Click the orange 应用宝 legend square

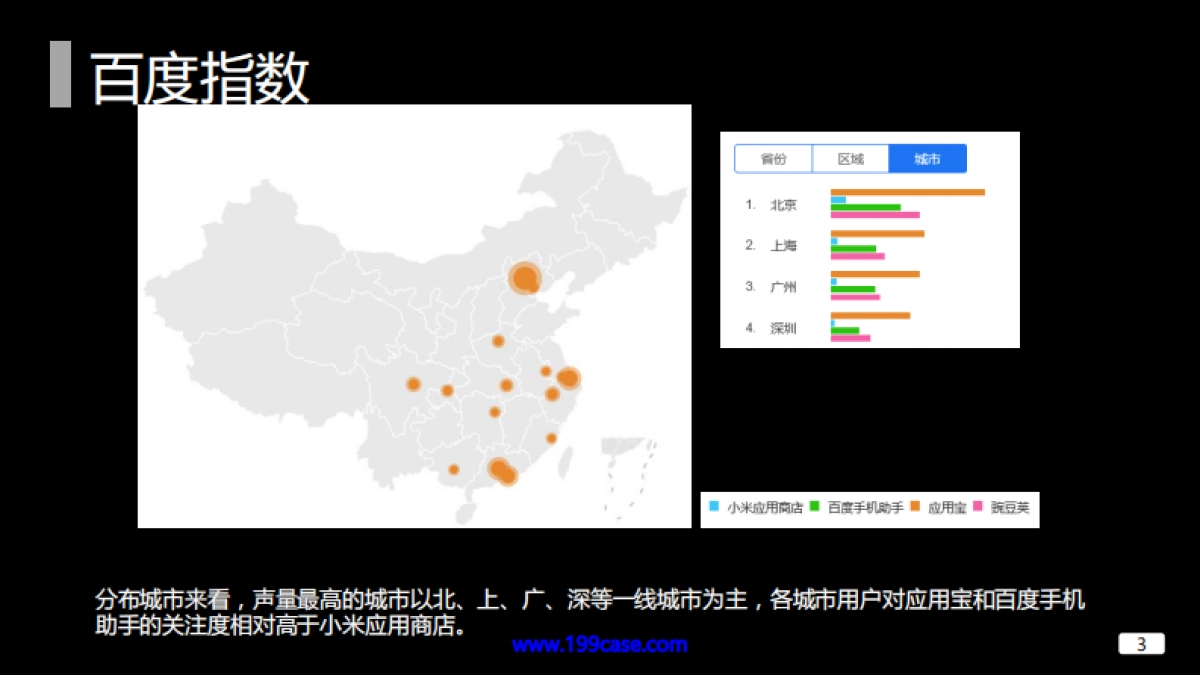(x=915, y=507)
